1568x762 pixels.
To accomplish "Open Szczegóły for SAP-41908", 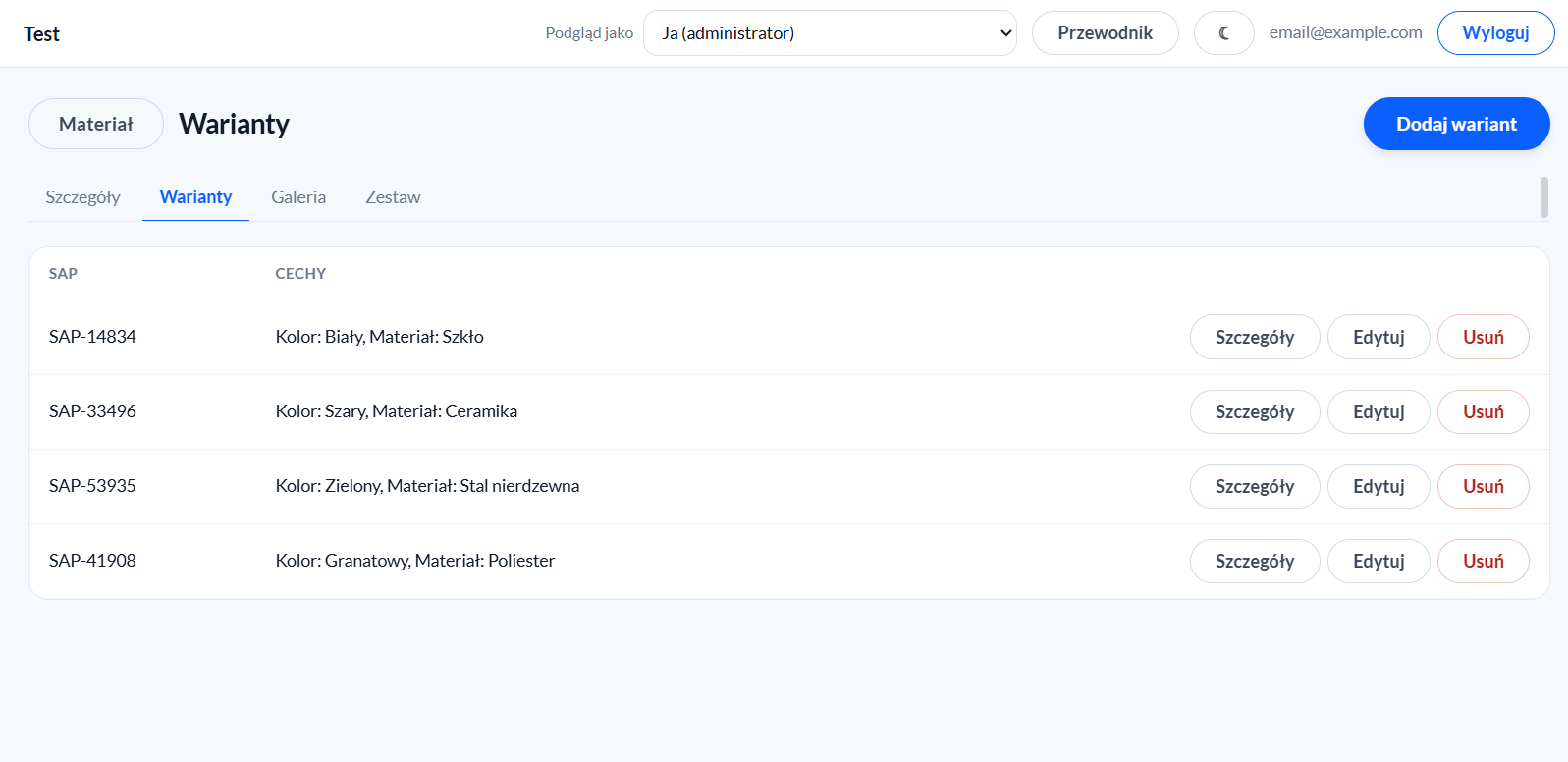I will pyautogui.click(x=1255, y=561).
